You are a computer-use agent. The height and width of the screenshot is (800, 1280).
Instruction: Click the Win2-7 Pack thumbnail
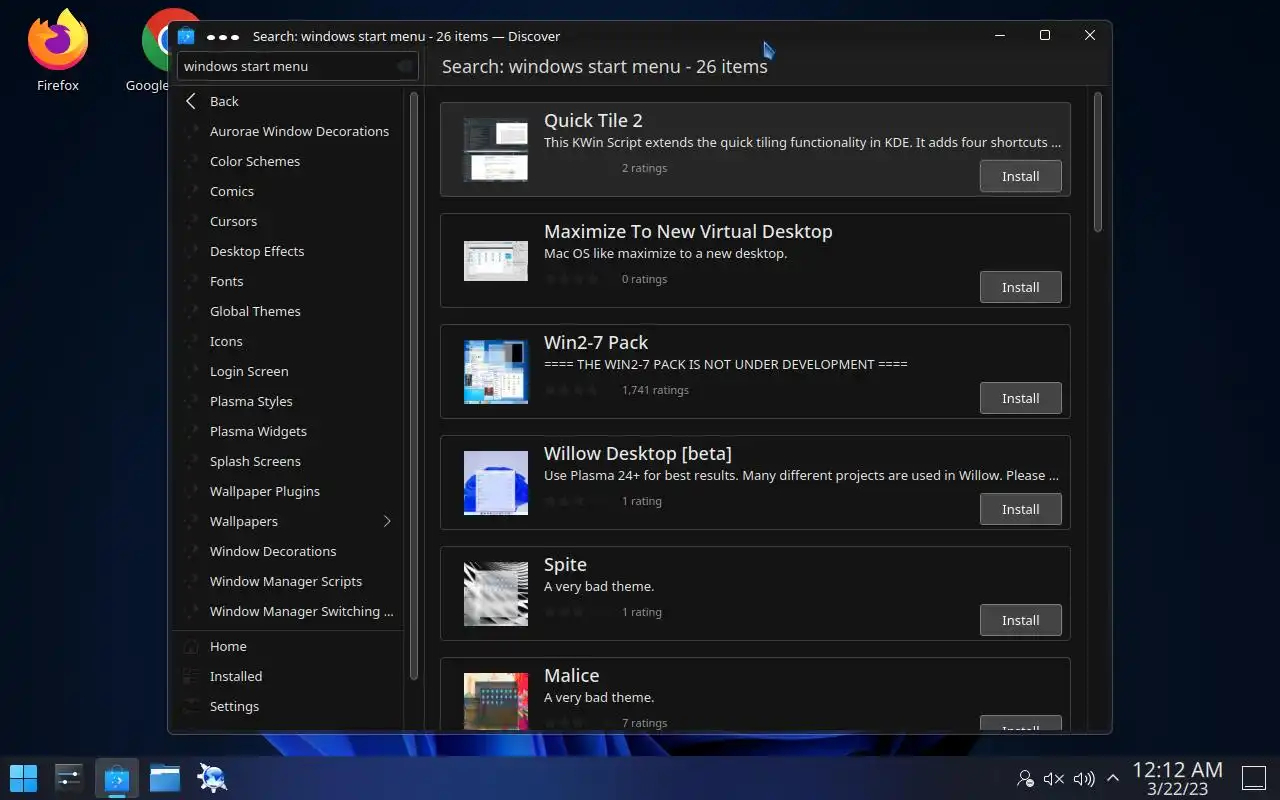point(496,371)
